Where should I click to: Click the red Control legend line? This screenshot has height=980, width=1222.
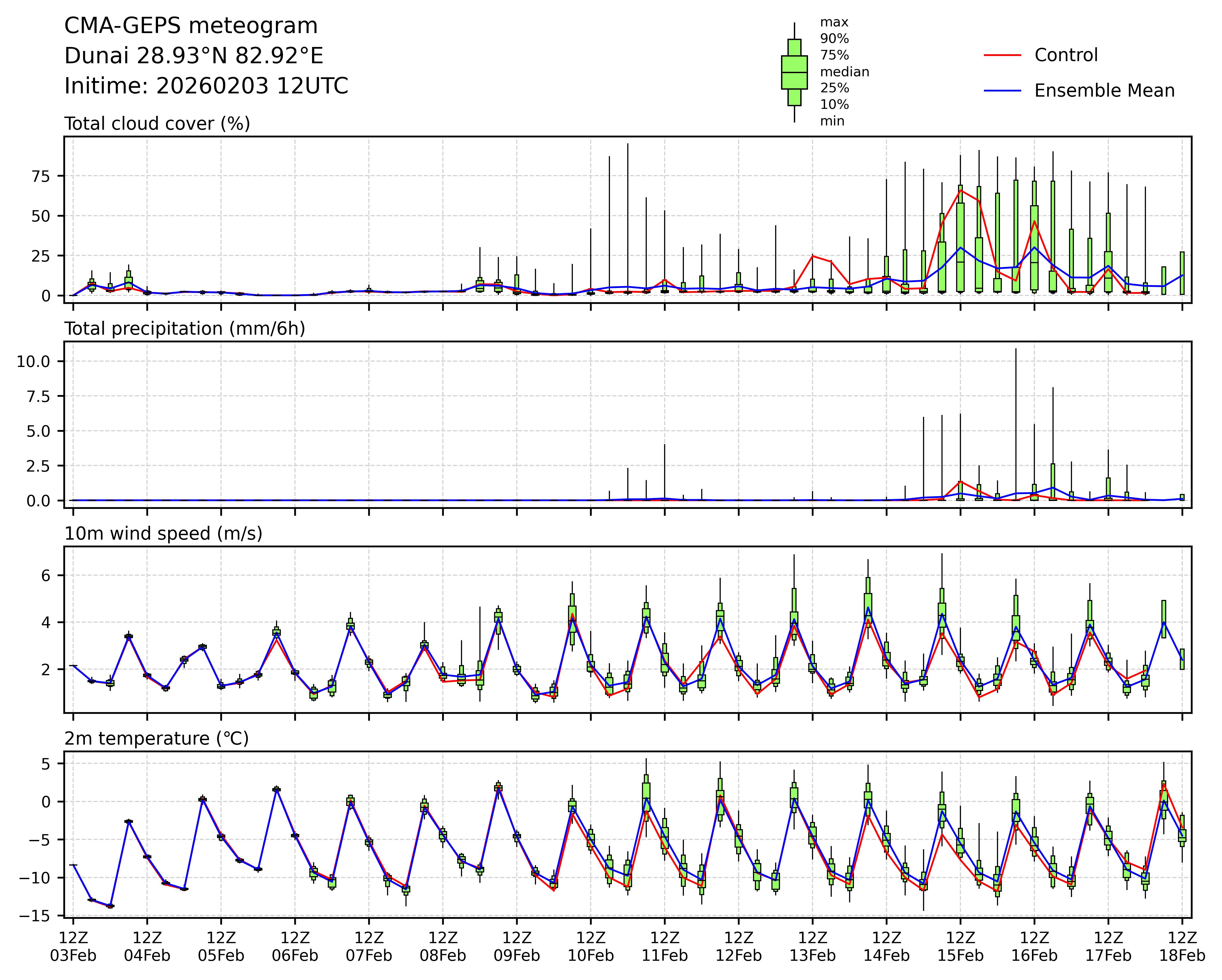tap(1002, 56)
